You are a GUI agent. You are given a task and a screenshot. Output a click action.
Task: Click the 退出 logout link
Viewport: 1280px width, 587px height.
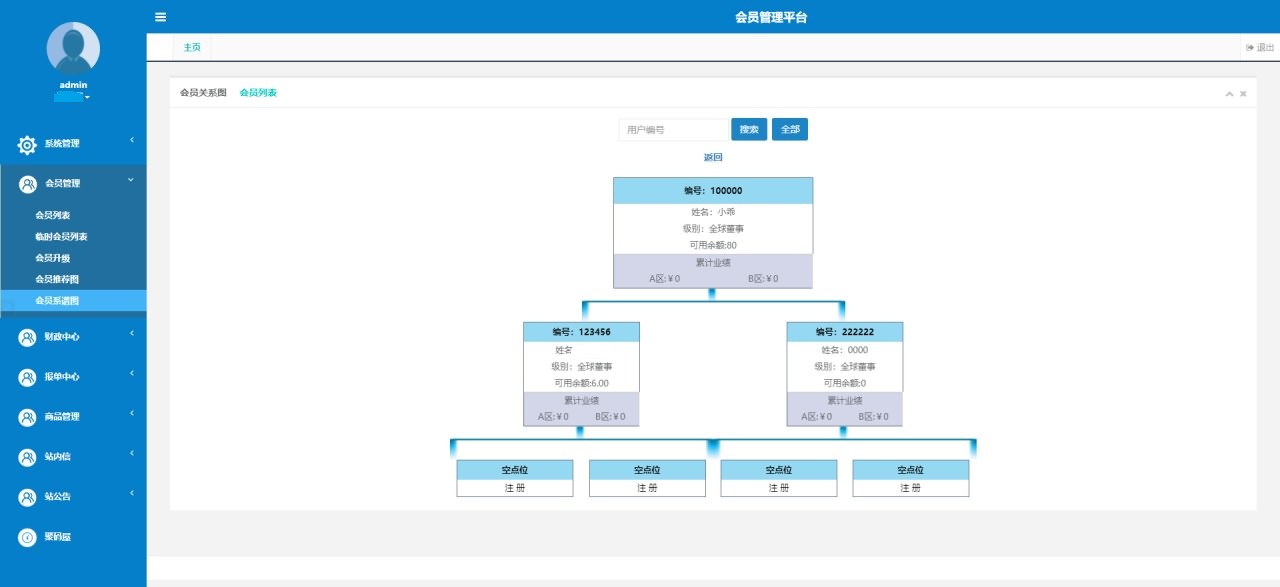pyautogui.click(x=1260, y=48)
